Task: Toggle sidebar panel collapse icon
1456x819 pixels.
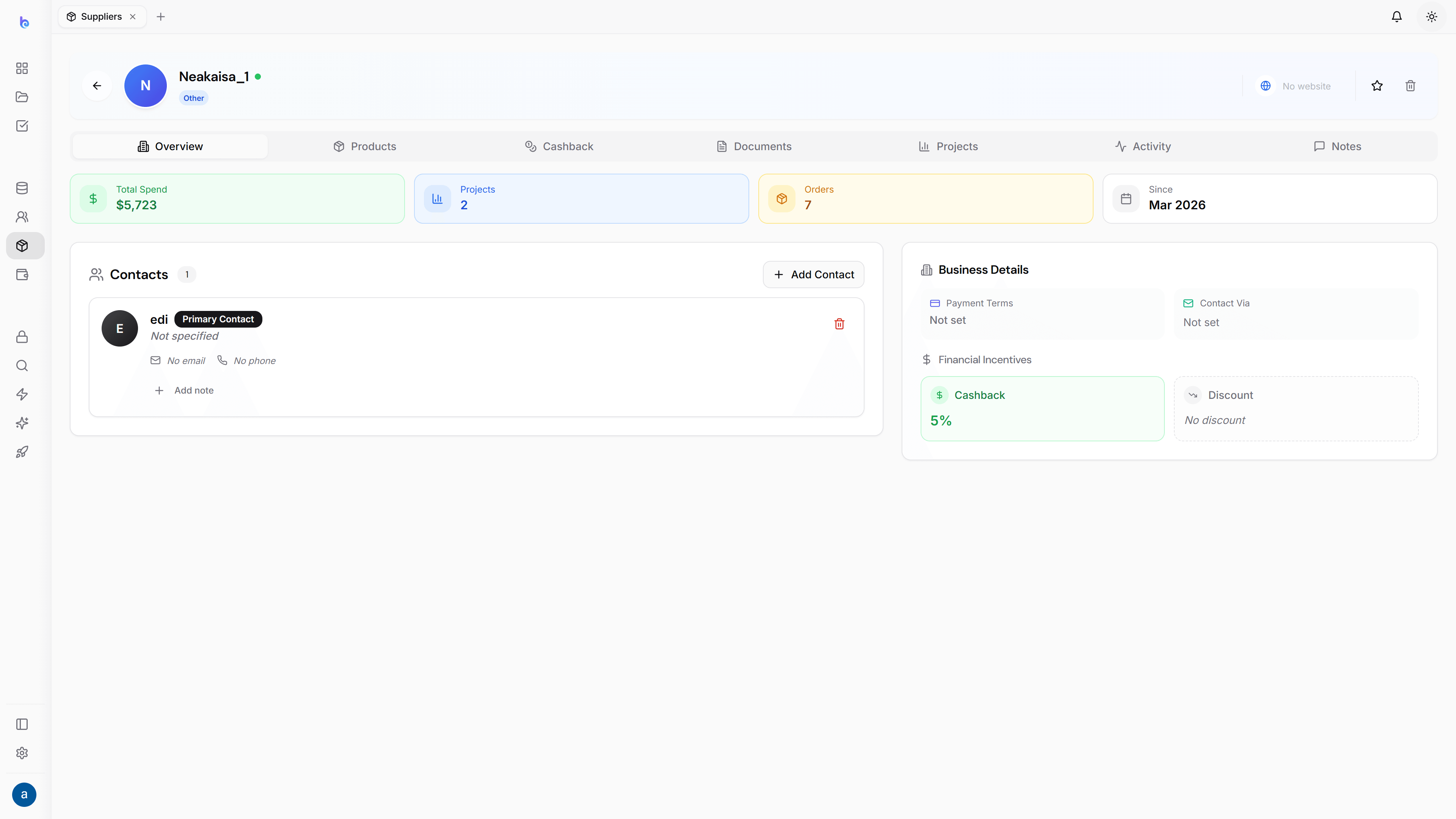Action: [x=22, y=724]
